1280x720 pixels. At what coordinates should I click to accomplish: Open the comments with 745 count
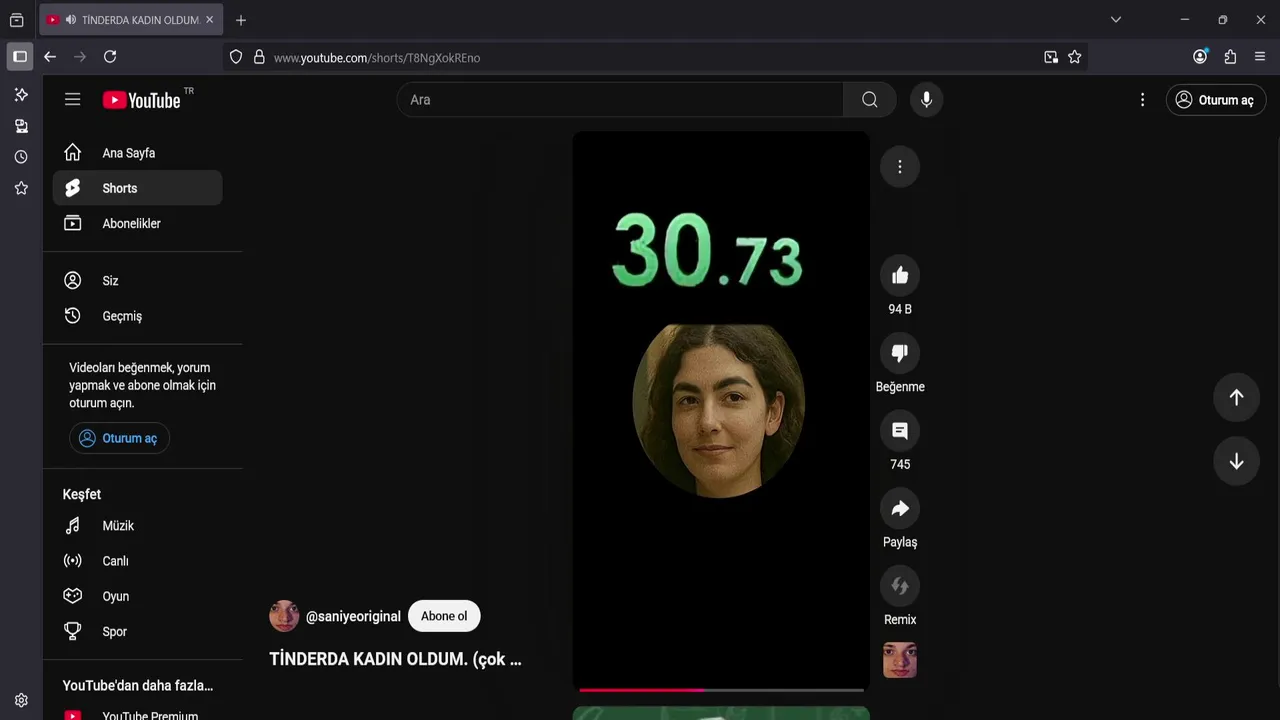pyautogui.click(x=899, y=431)
